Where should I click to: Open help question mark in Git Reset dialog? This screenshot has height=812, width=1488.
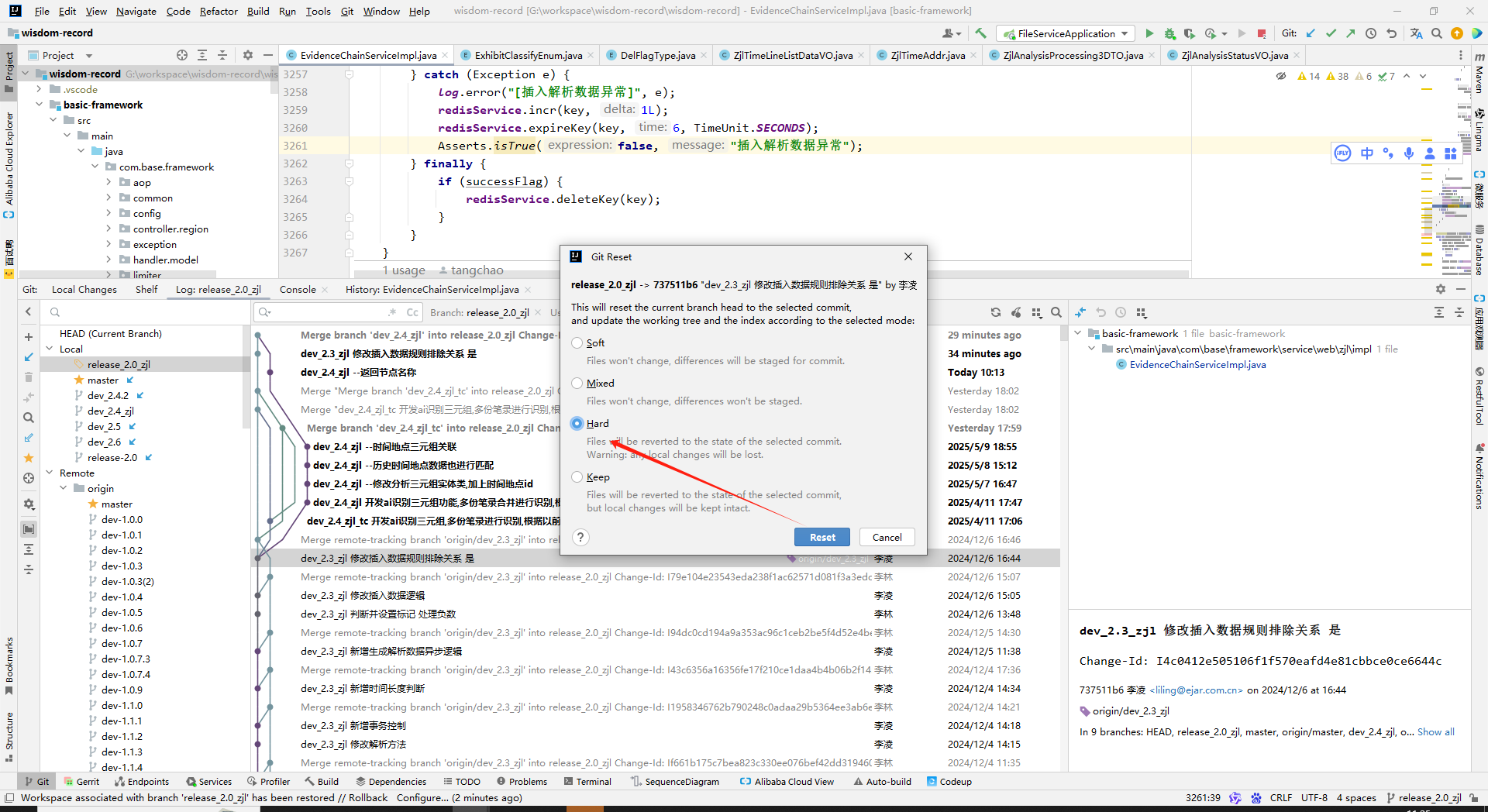580,538
